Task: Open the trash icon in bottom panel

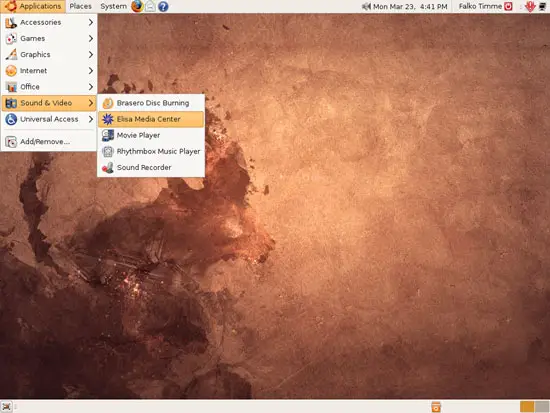Action: (x=436, y=407)
